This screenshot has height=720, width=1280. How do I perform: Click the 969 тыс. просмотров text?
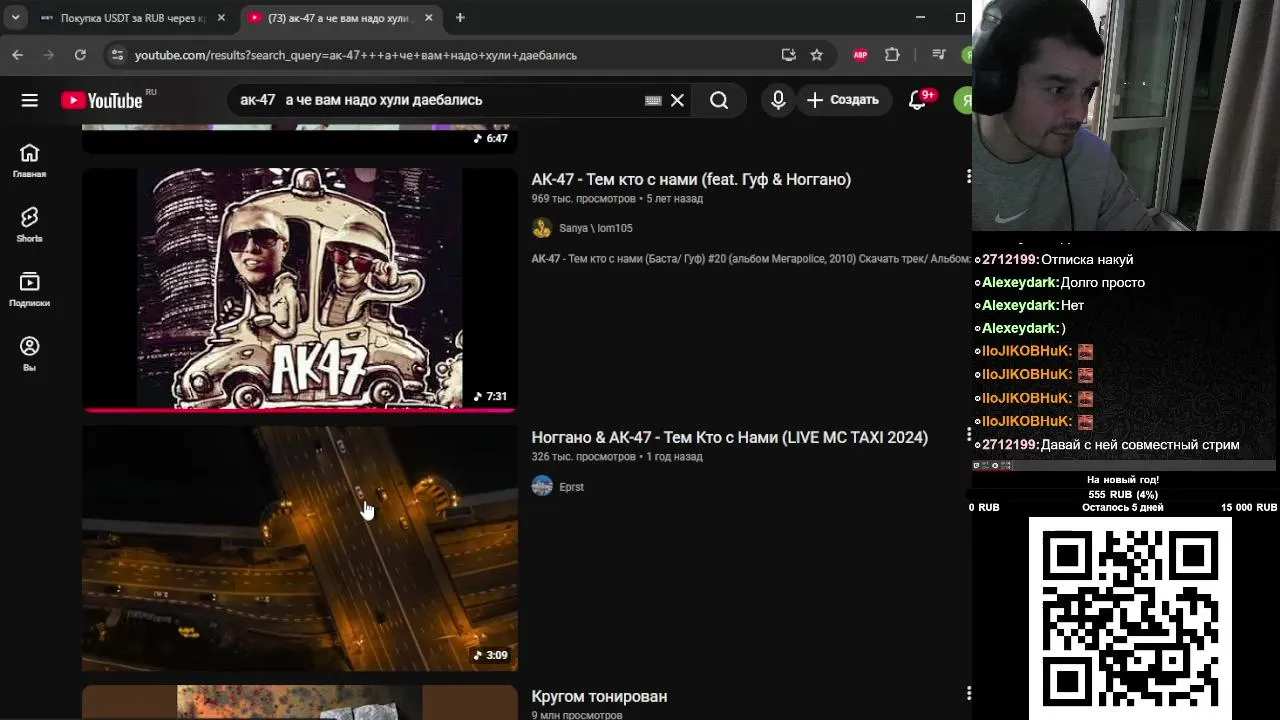coord(585,199)
